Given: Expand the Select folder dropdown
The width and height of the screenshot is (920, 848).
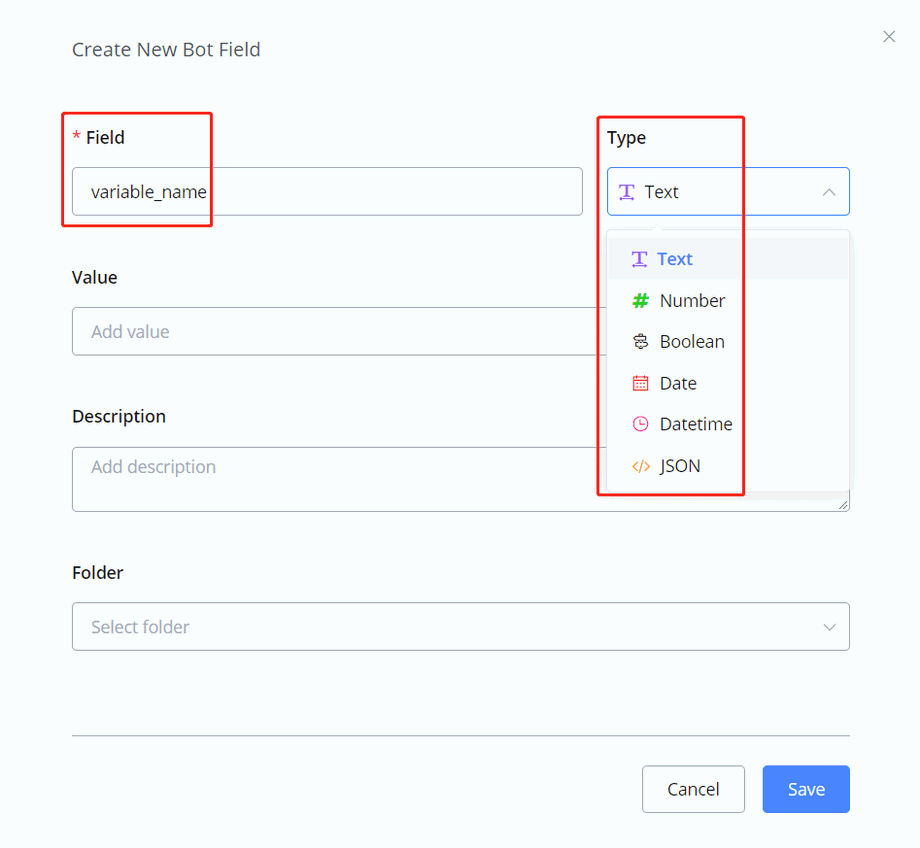Looking at the screenshot, I should 829,627.
